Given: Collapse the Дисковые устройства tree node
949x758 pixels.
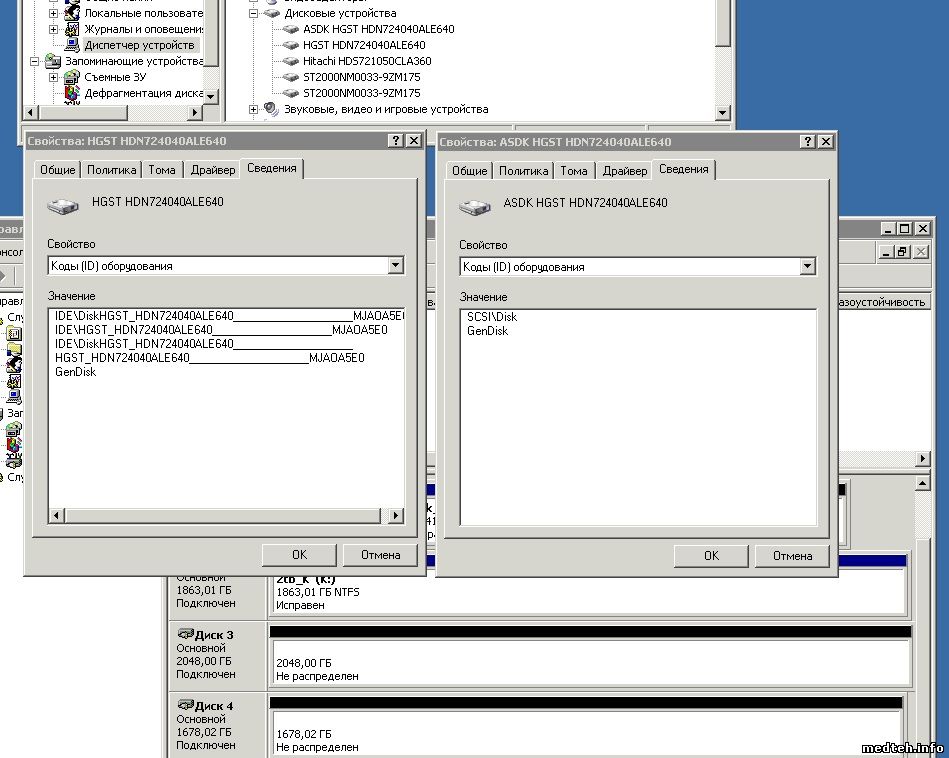Looking at the screenshot, I should tap(254, 13).
